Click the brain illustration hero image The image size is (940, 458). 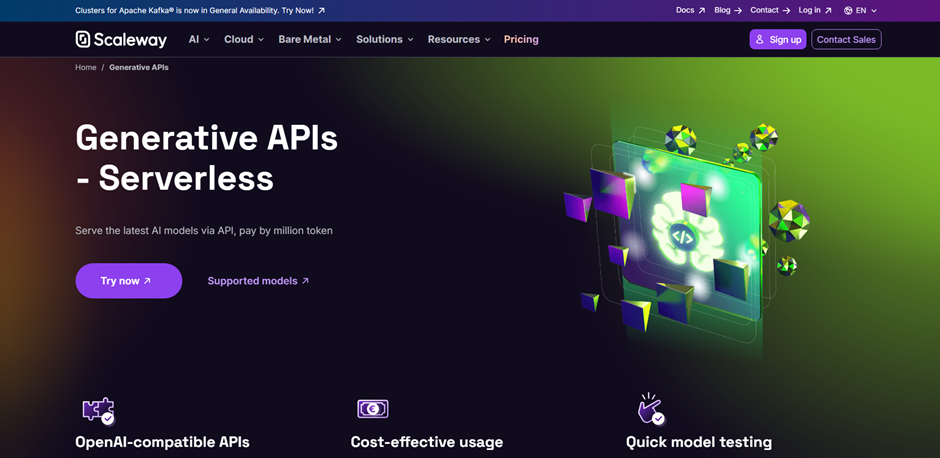pos(686,234)
